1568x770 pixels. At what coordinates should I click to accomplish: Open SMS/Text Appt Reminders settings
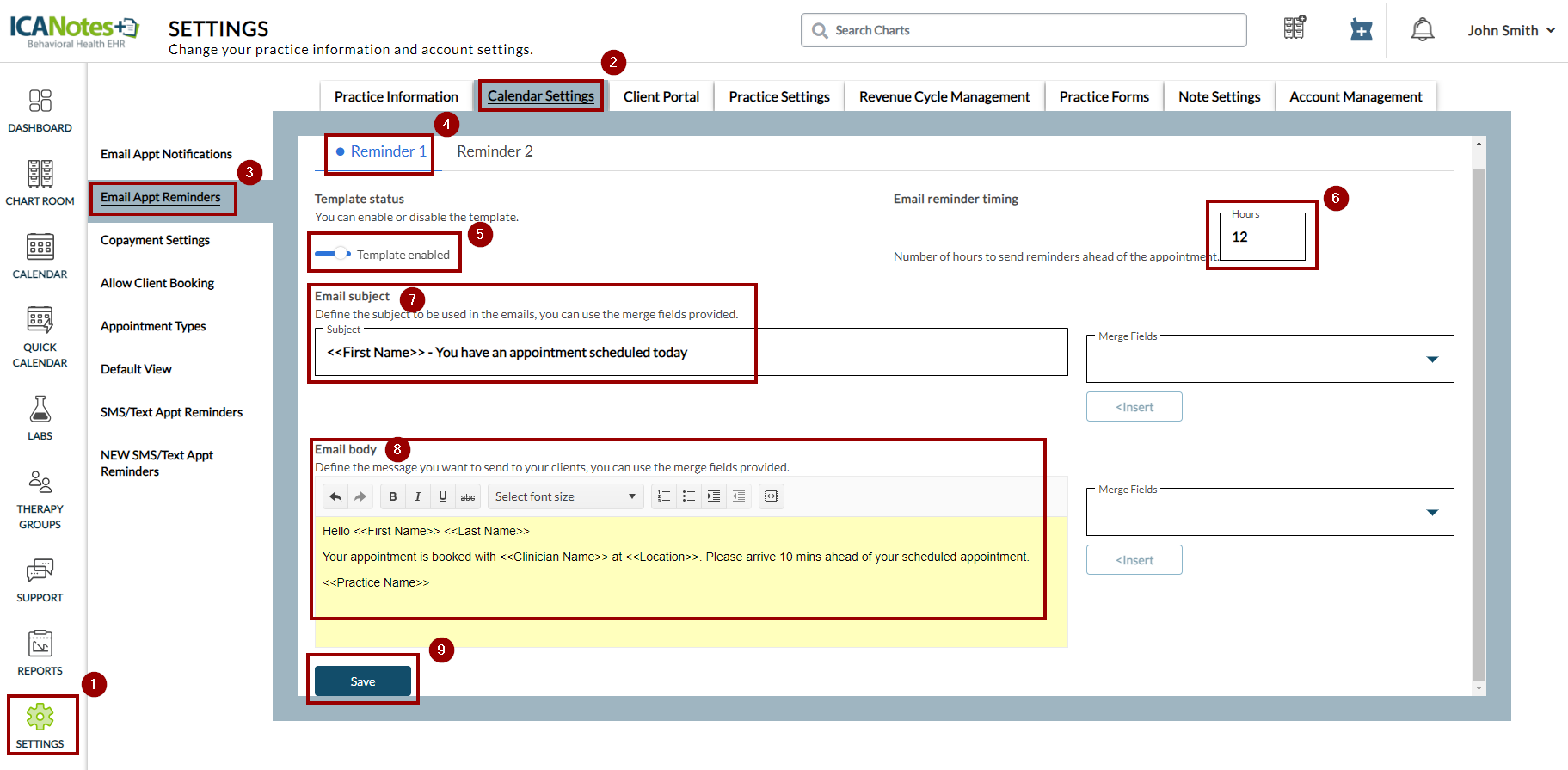(171, 412)
